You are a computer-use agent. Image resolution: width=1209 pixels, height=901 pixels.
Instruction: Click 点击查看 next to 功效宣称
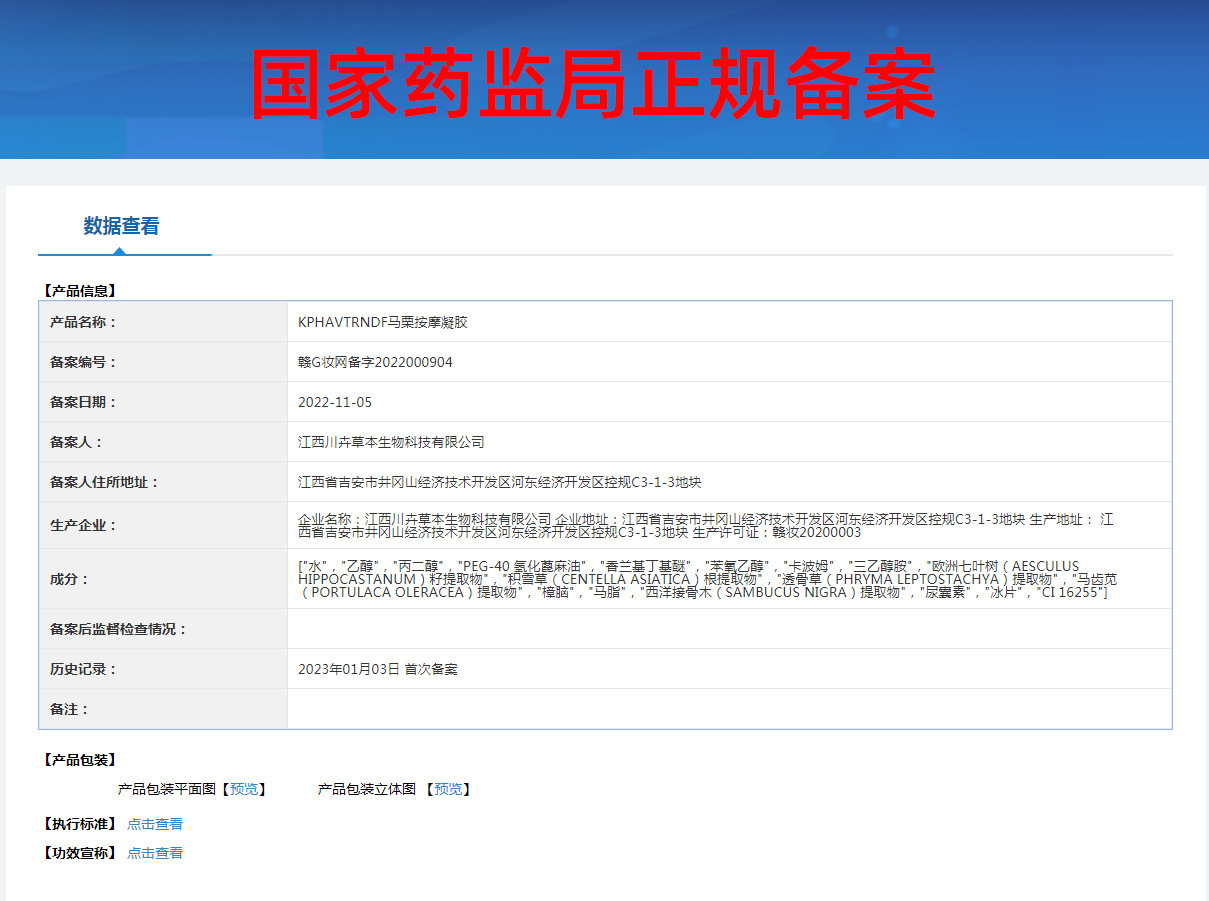click(x=154, y=852)
